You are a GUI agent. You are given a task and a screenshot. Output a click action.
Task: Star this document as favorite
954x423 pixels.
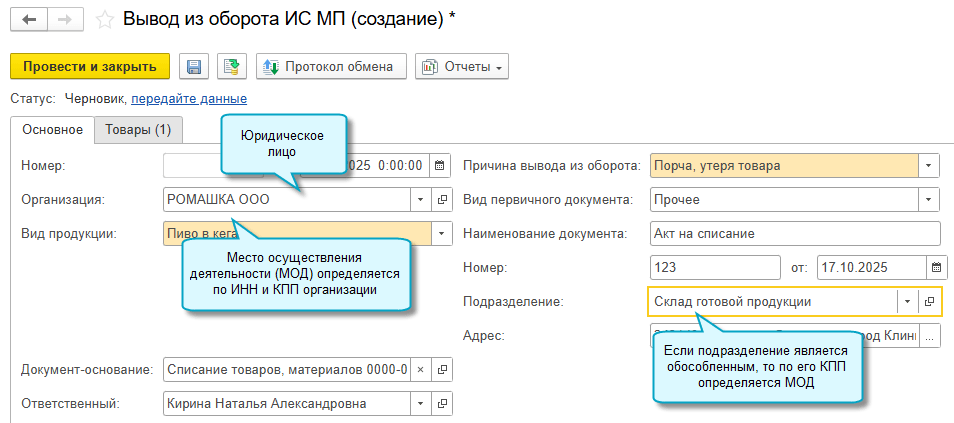point(105,19)
